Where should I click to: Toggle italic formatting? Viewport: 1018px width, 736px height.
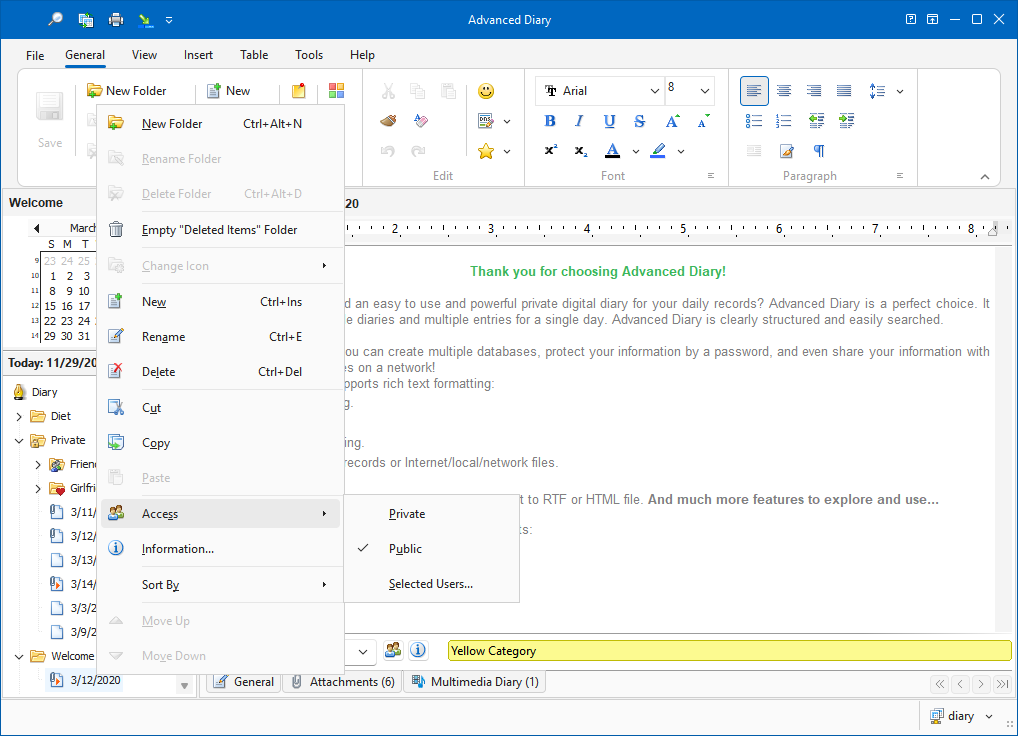click(x=579, y=121)
